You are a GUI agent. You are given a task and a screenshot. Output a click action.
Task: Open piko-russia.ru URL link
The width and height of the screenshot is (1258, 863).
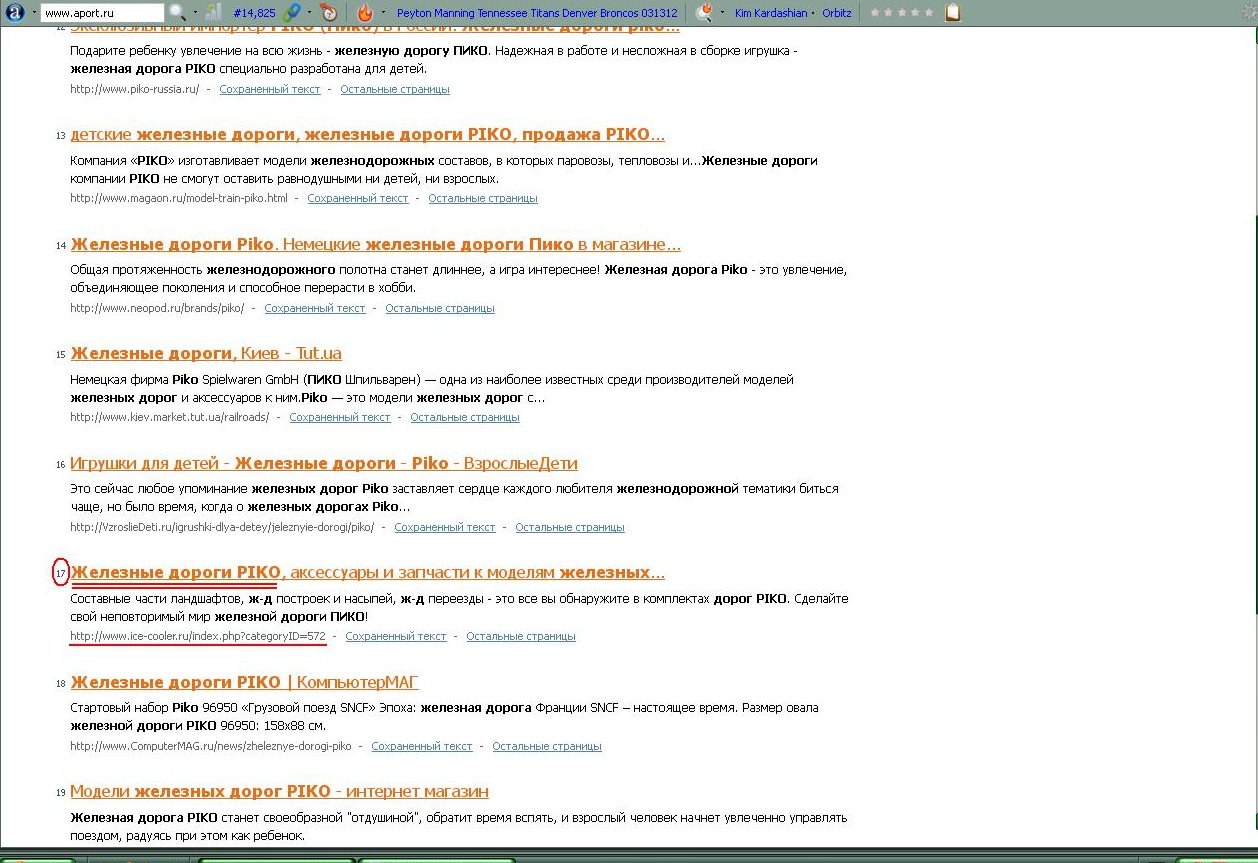pos(135,89)
